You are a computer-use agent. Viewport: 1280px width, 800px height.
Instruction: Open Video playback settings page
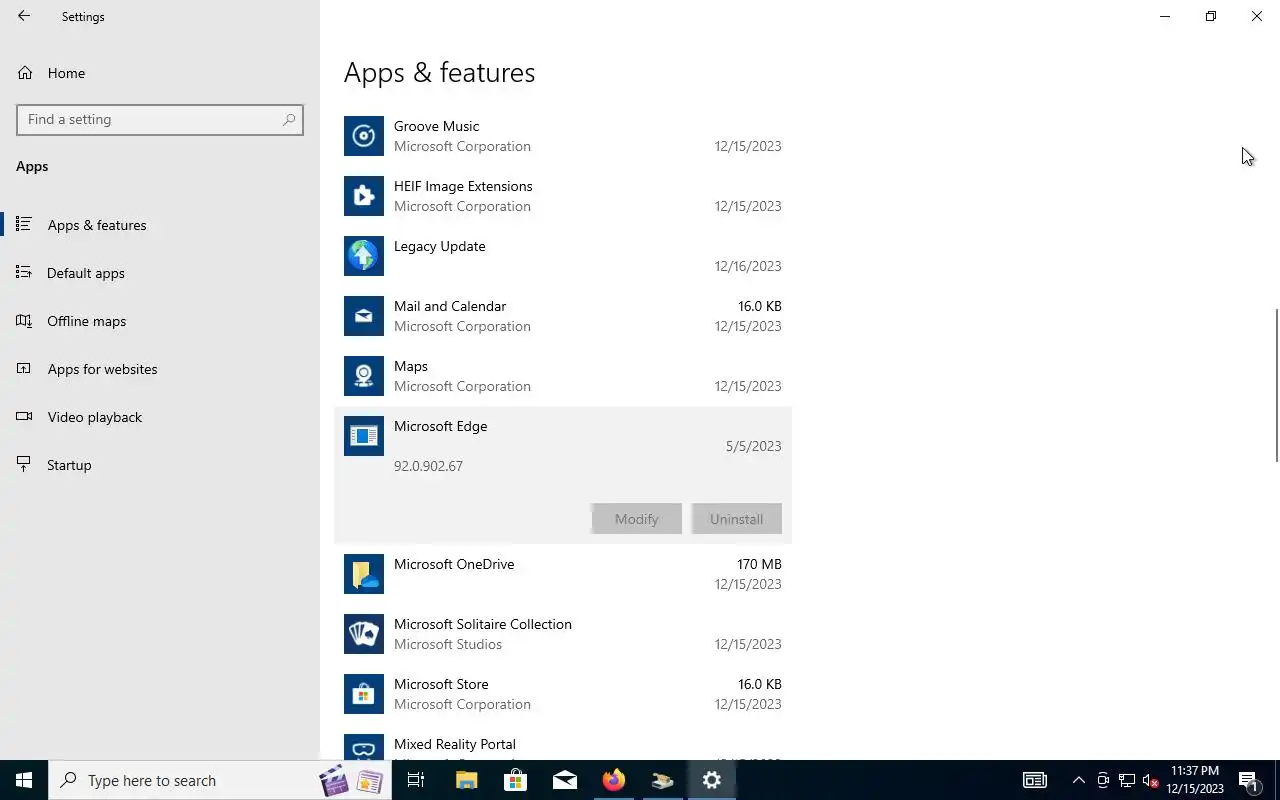pyautogui.click(x=160, y=417)
